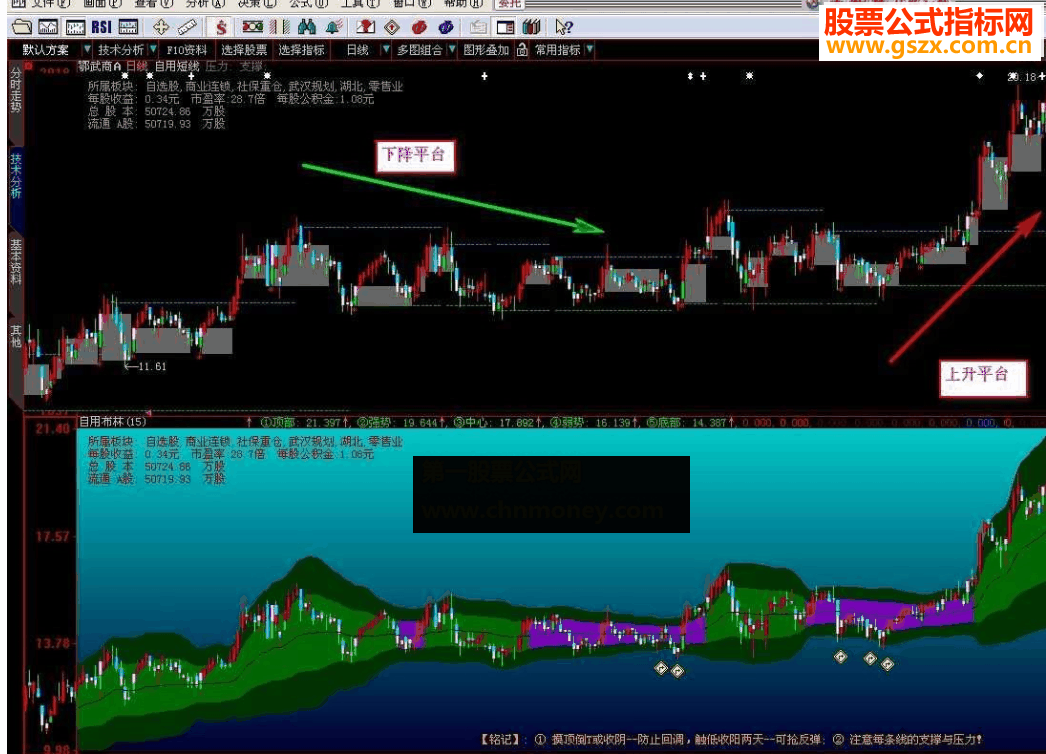1046x754 pixels.
Task: Open the 帮助 menu
Action: click(464, 3)
